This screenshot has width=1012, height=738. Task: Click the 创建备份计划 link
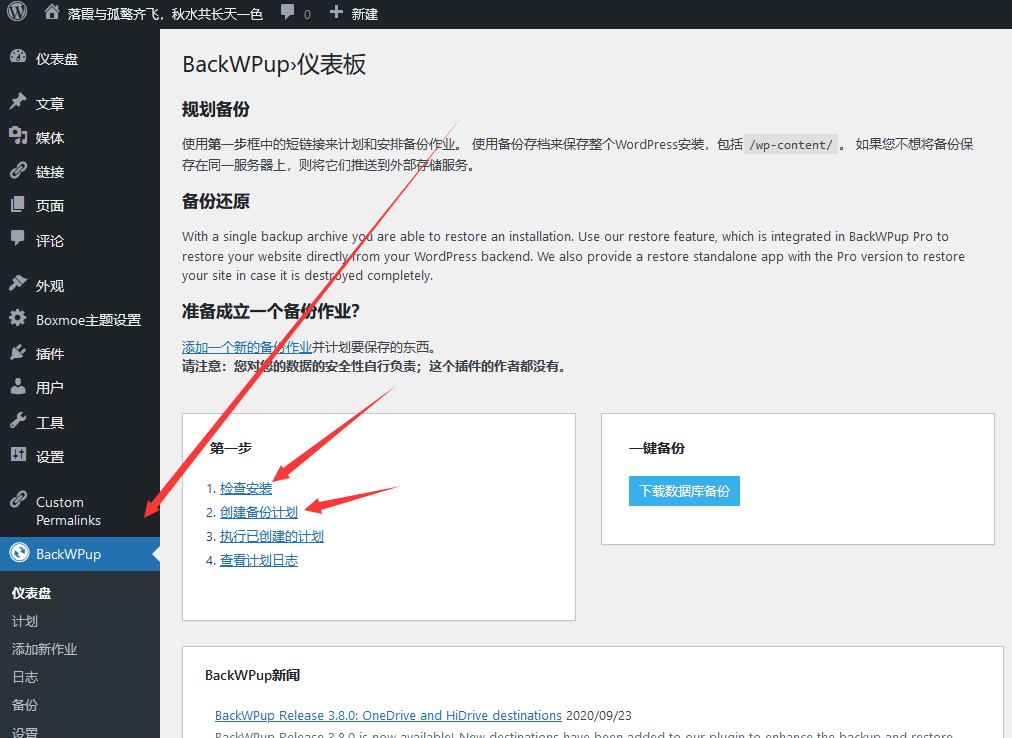click(259, 512)
